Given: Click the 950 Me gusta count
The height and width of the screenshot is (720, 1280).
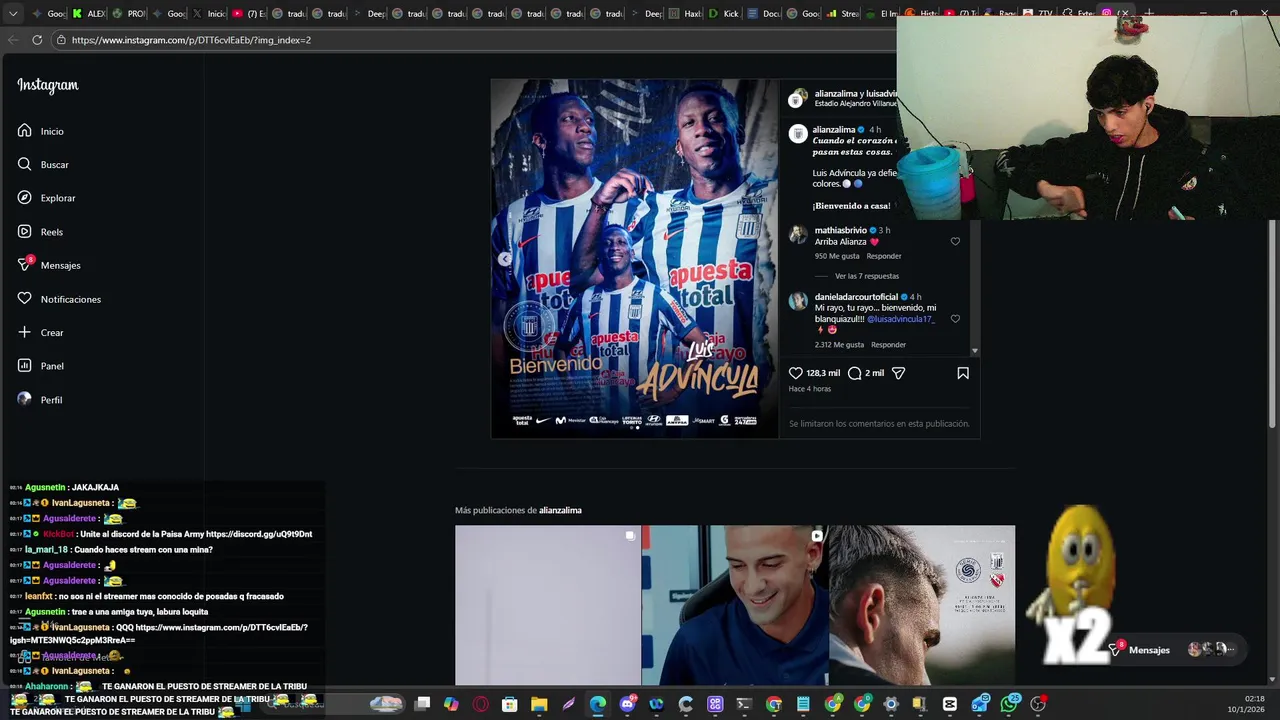Looking at the screenshot, I should click(x=837, y=256).
